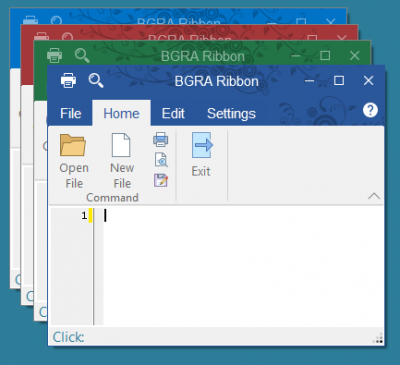Image resolution: width=400 pixels, height=365 pixels.
Task: Click the Exit arrow icon
Action: [202, 145]
